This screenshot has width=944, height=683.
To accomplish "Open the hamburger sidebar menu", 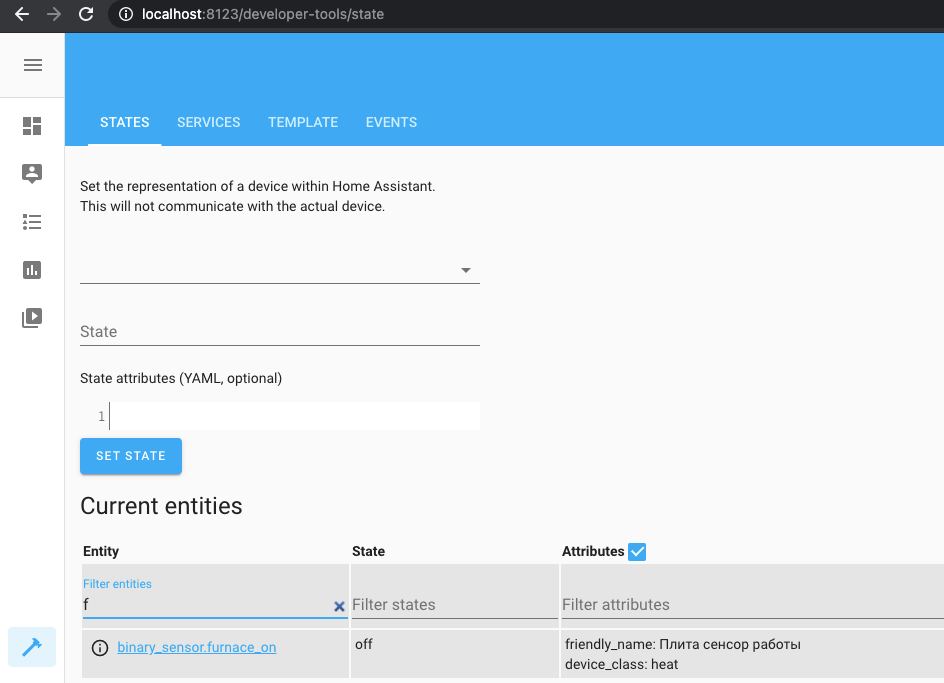I will pos(32,66).
